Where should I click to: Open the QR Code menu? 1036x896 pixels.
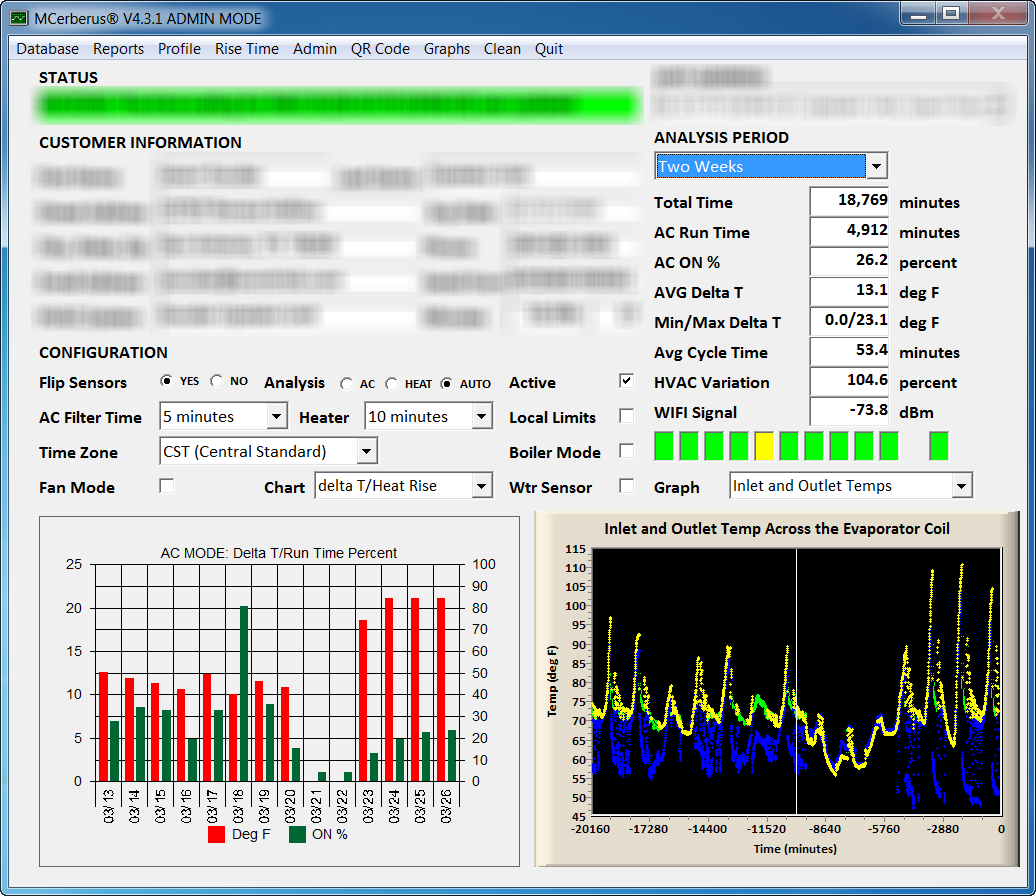[380, 49]
